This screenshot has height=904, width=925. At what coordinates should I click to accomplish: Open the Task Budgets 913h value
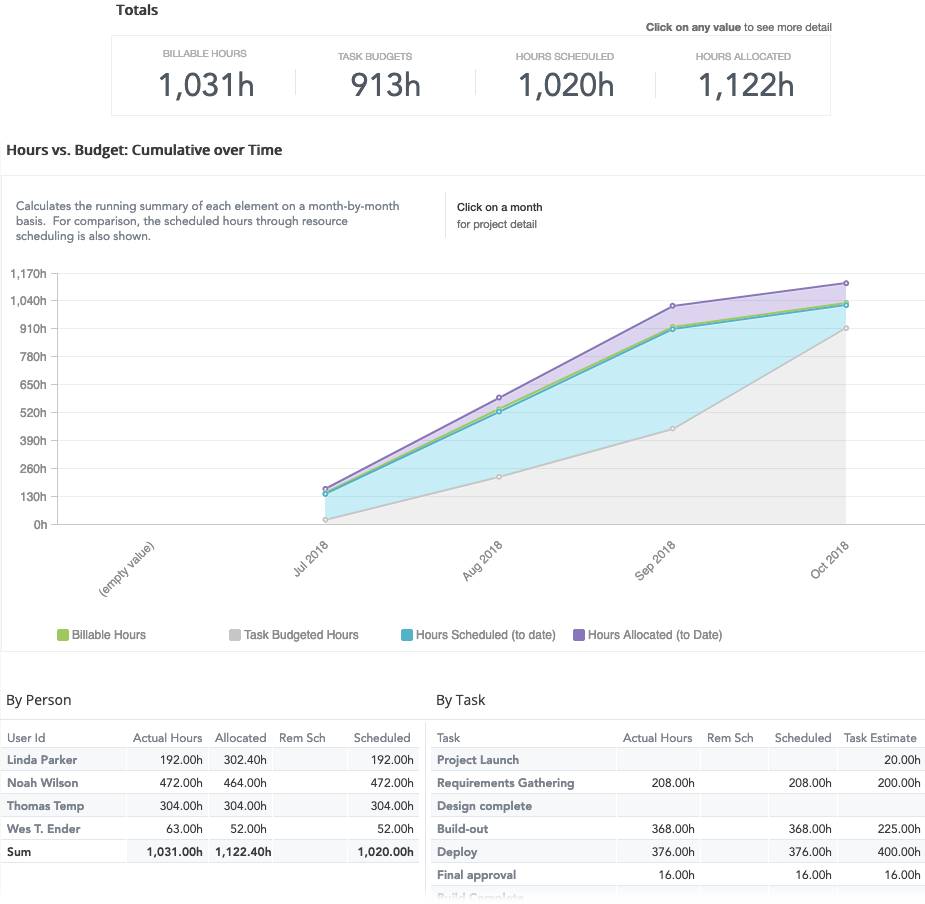coord(385,86)
